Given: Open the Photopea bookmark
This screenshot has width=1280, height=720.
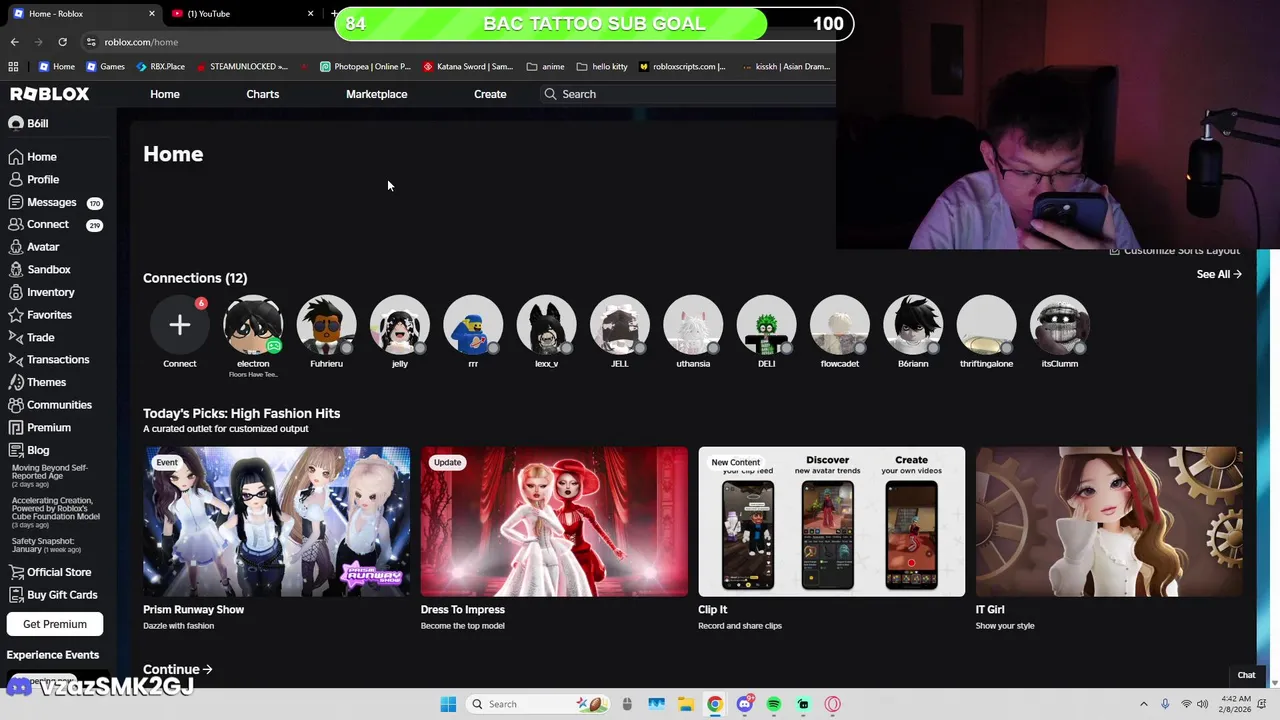Looking at the screenshot, I should point(365,67).
